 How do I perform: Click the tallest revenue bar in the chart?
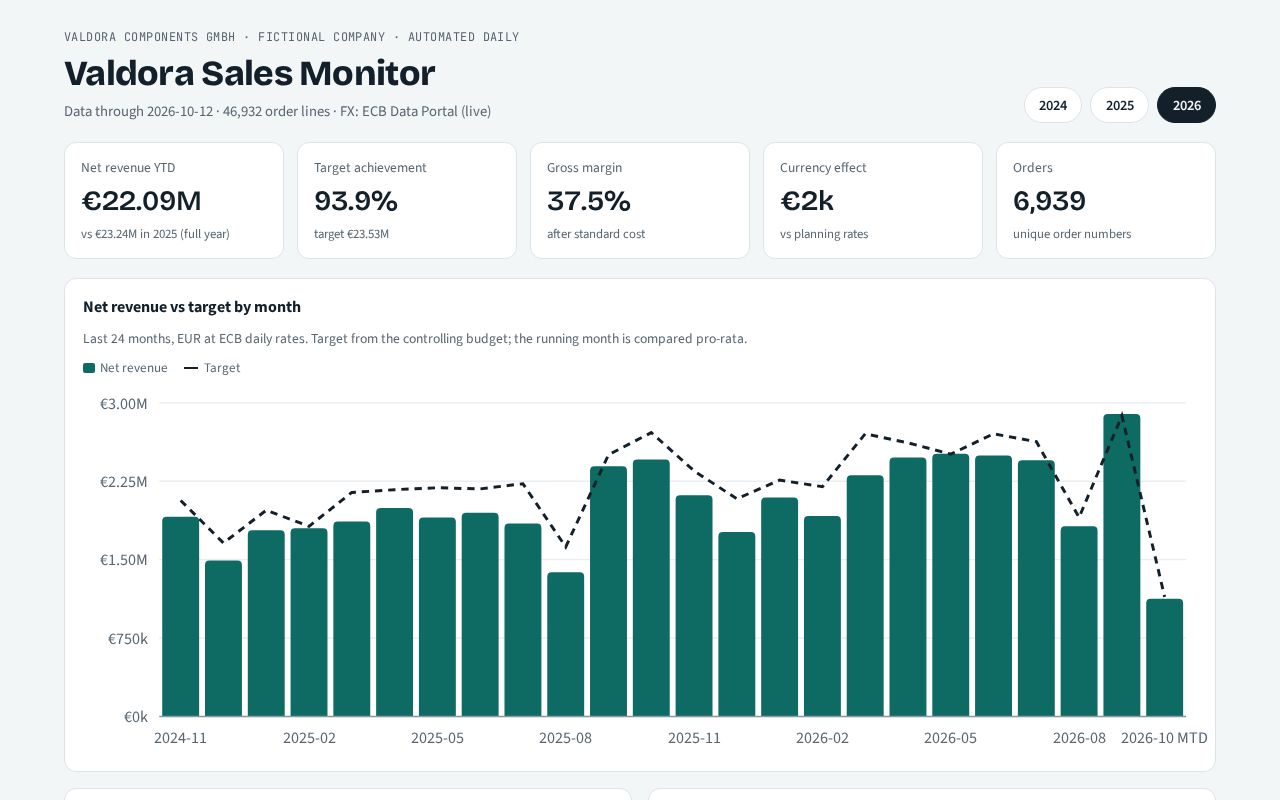click(x=1122, y=565)
